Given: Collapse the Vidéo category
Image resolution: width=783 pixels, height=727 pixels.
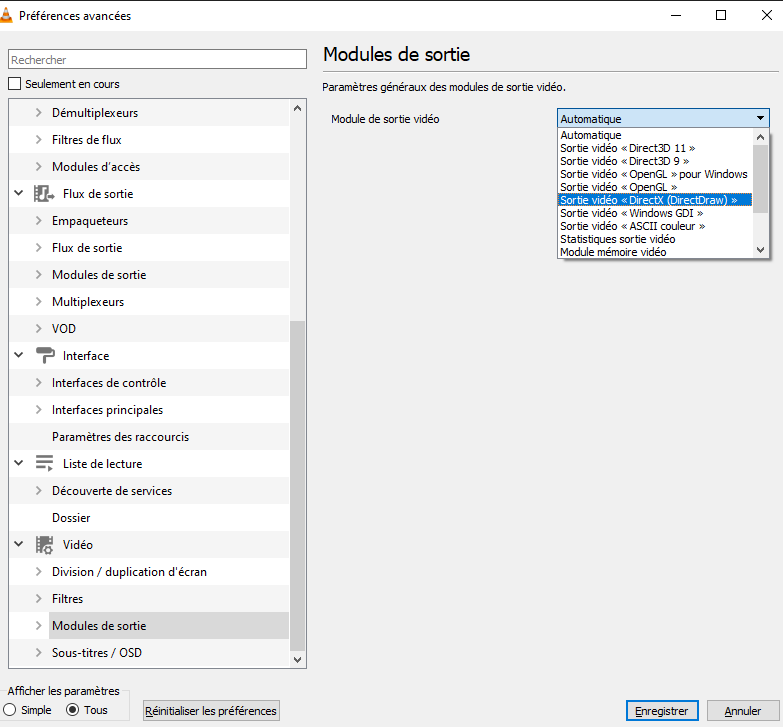Looking at the screenshot, I should coord(18,544).
